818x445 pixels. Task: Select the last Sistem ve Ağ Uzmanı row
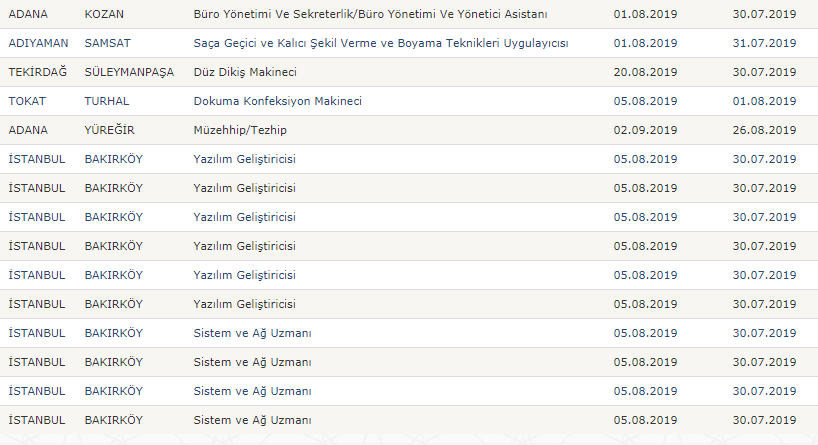(252, 420)
